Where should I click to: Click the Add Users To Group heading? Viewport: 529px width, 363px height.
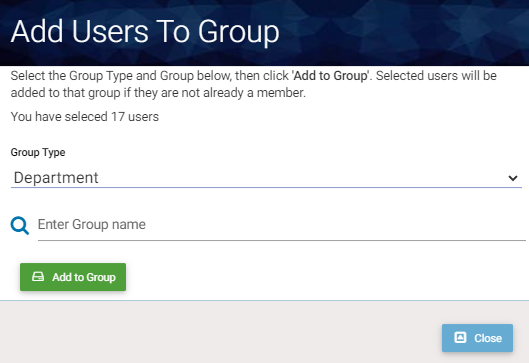tap(145, 32)
